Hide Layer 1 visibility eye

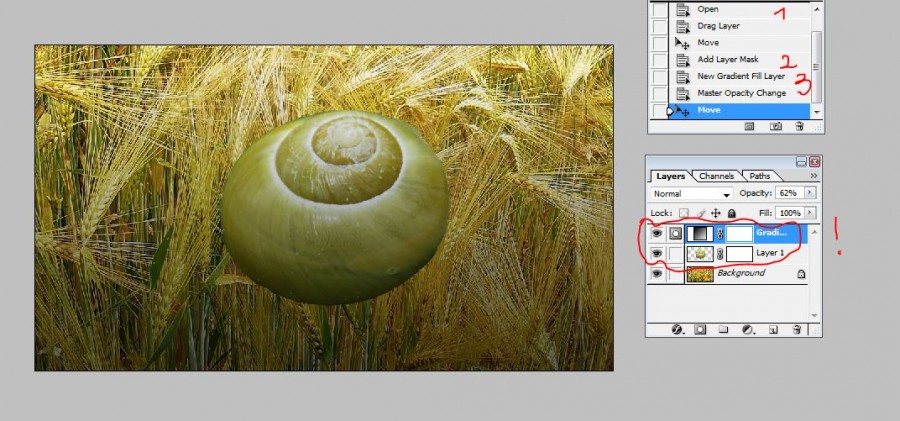tap(657, 253)
